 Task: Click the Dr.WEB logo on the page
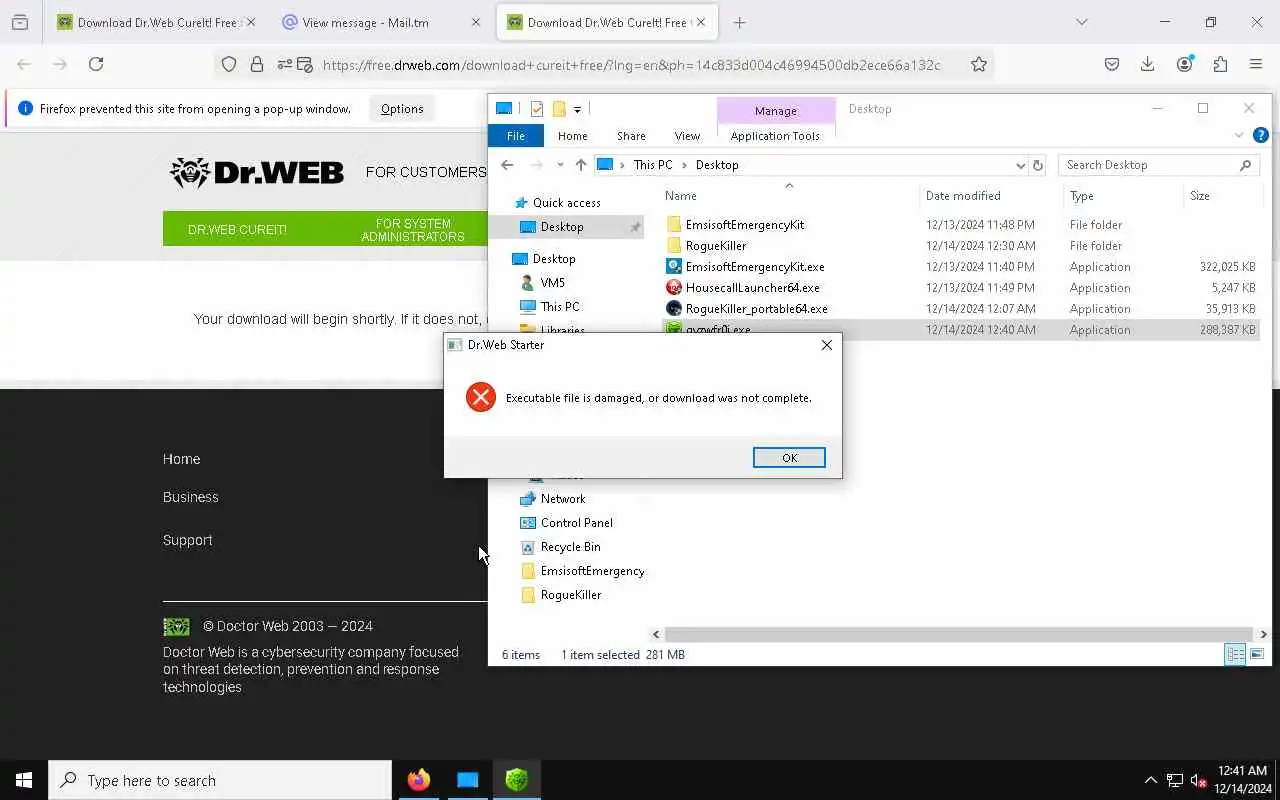pos(257,172)
